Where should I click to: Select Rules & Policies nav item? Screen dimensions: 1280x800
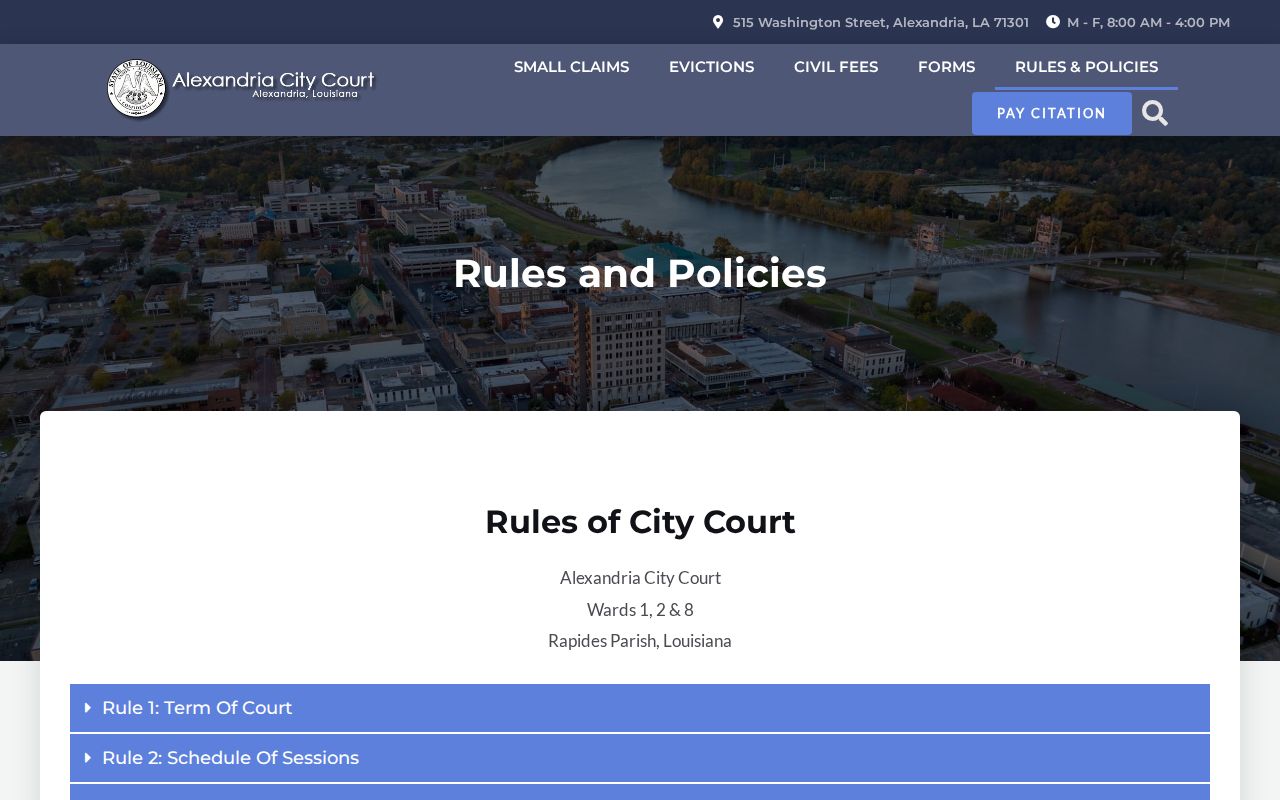1086,67
